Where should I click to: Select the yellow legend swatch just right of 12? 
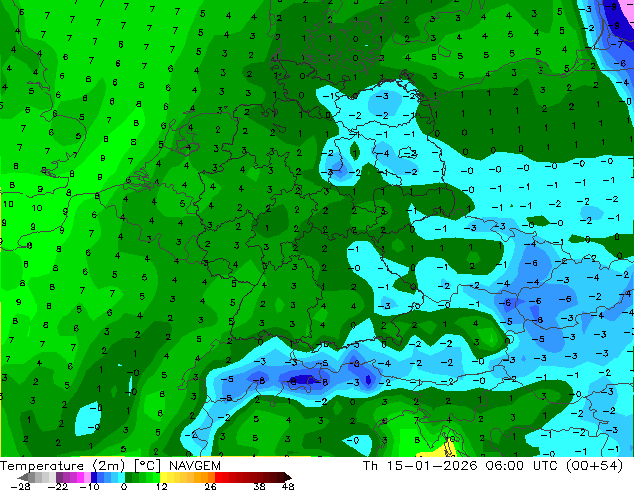click(163, 477)
